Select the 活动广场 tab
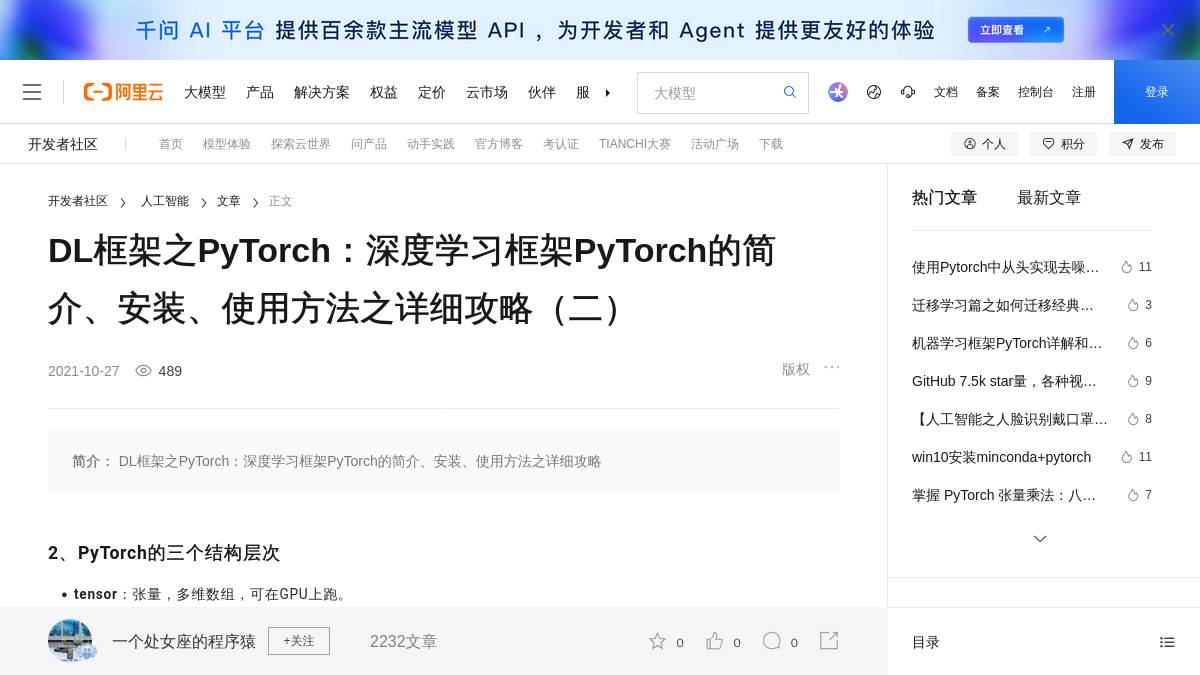This screenshot has height=675, width=1200. [715, 144]
